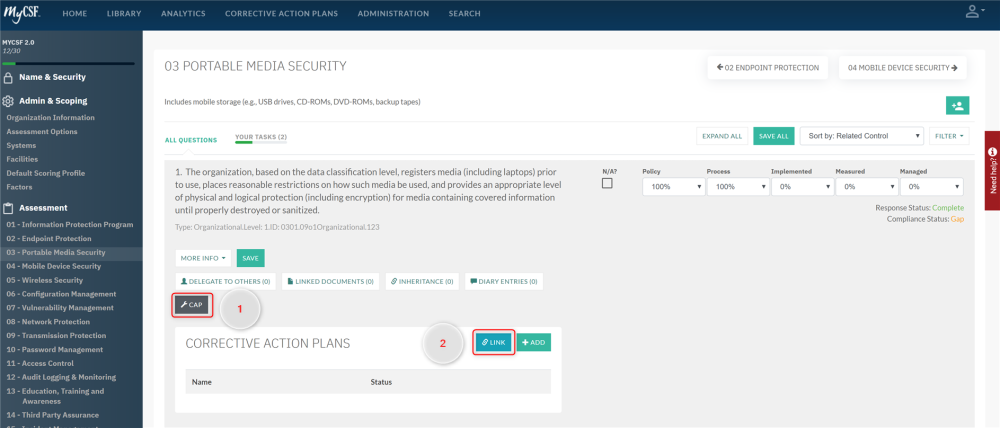Open the FILTER dropdown
The image size is (1000, 428).
(x=949, y=136)
